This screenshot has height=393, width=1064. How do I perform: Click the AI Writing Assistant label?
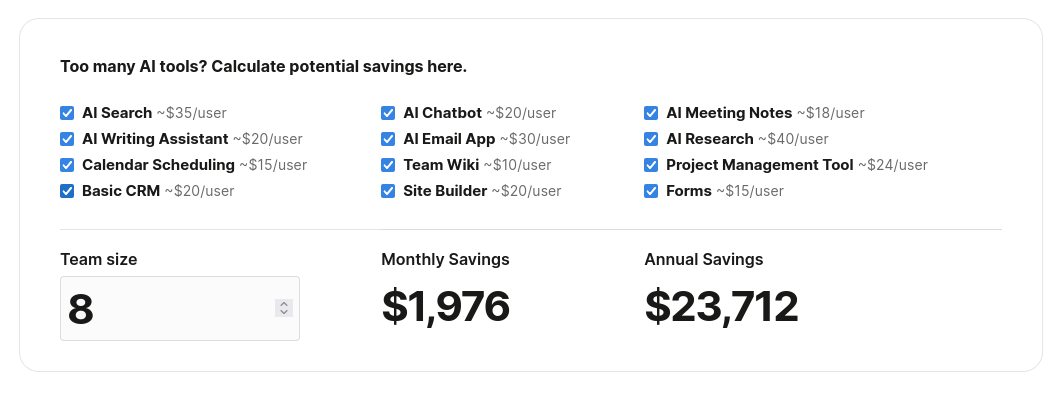(155, 139)
